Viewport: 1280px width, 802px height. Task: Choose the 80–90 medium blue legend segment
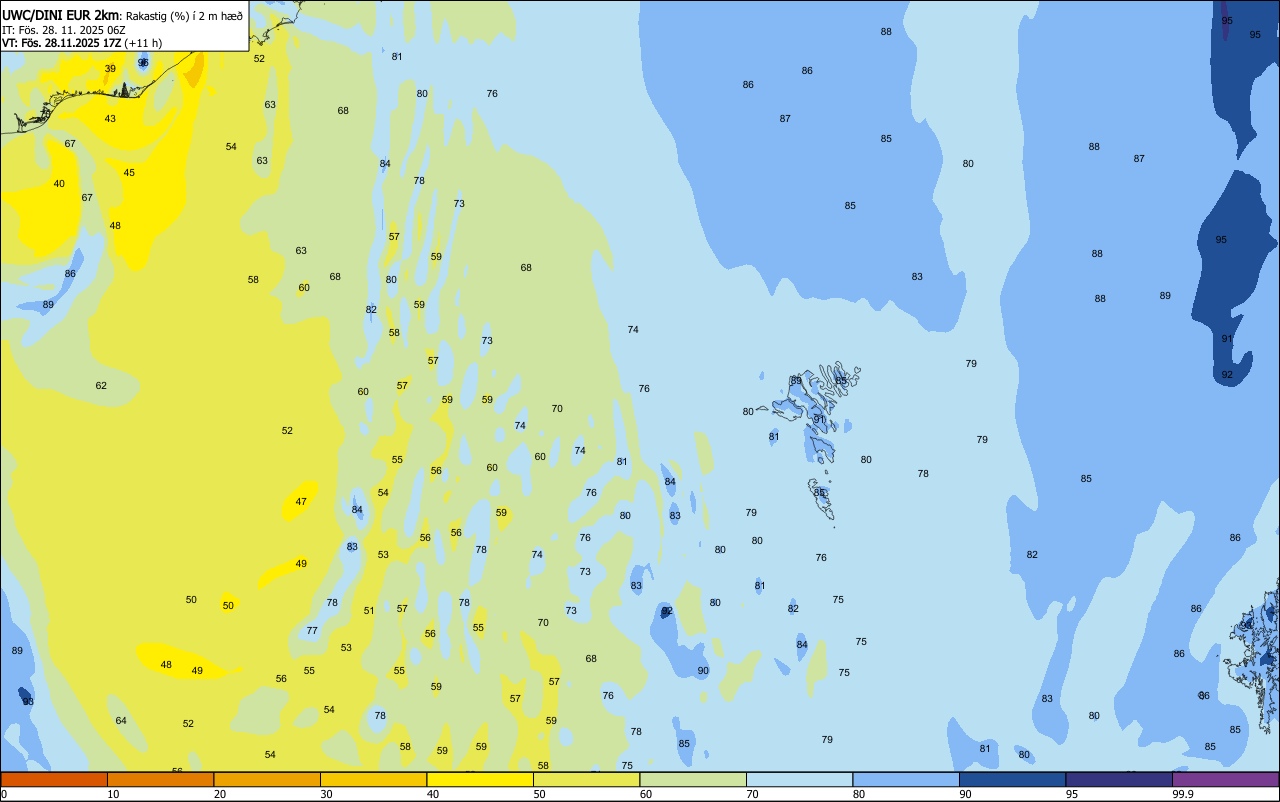click(905, 779)
